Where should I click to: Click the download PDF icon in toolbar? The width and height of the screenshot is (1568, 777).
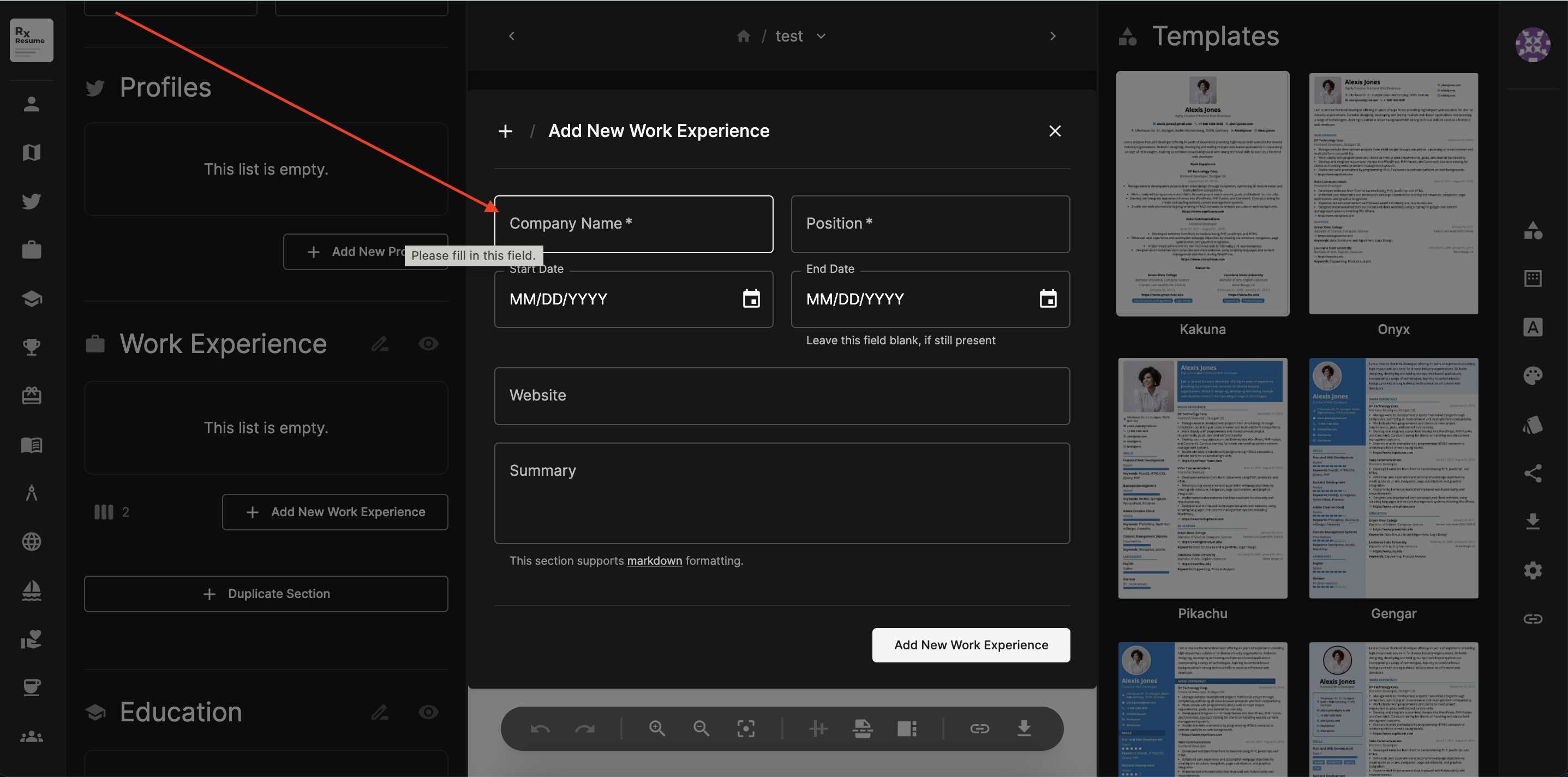pos(1024,728)
